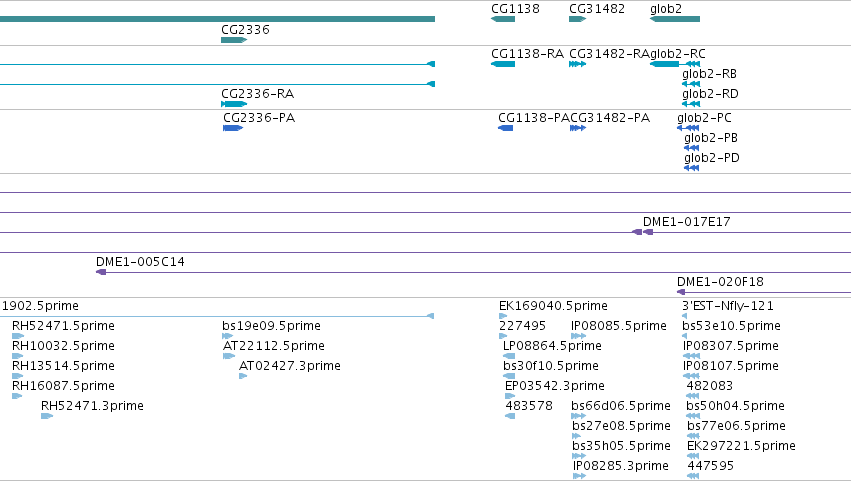
Task: Open the RH52471.5prime EST label
Action: pos(63,326)
